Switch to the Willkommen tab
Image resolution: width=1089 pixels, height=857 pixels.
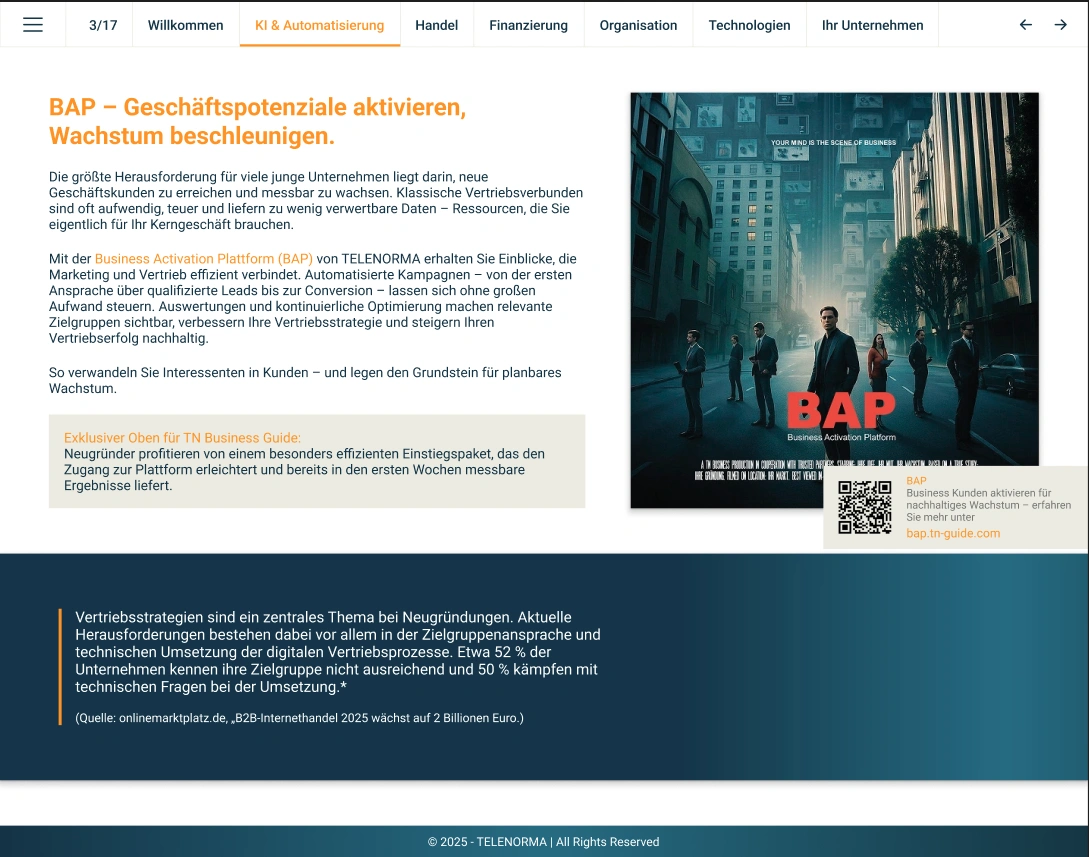click(185, 25)
